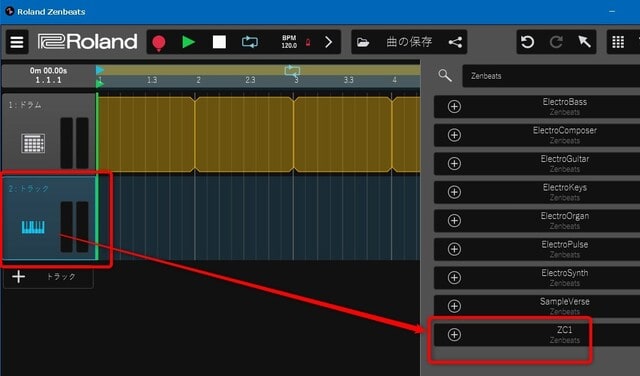This screenshot has height=376, width=640.
Task: Toggle the metronome icon beside BPM
Action: click(x=308, y=42)
